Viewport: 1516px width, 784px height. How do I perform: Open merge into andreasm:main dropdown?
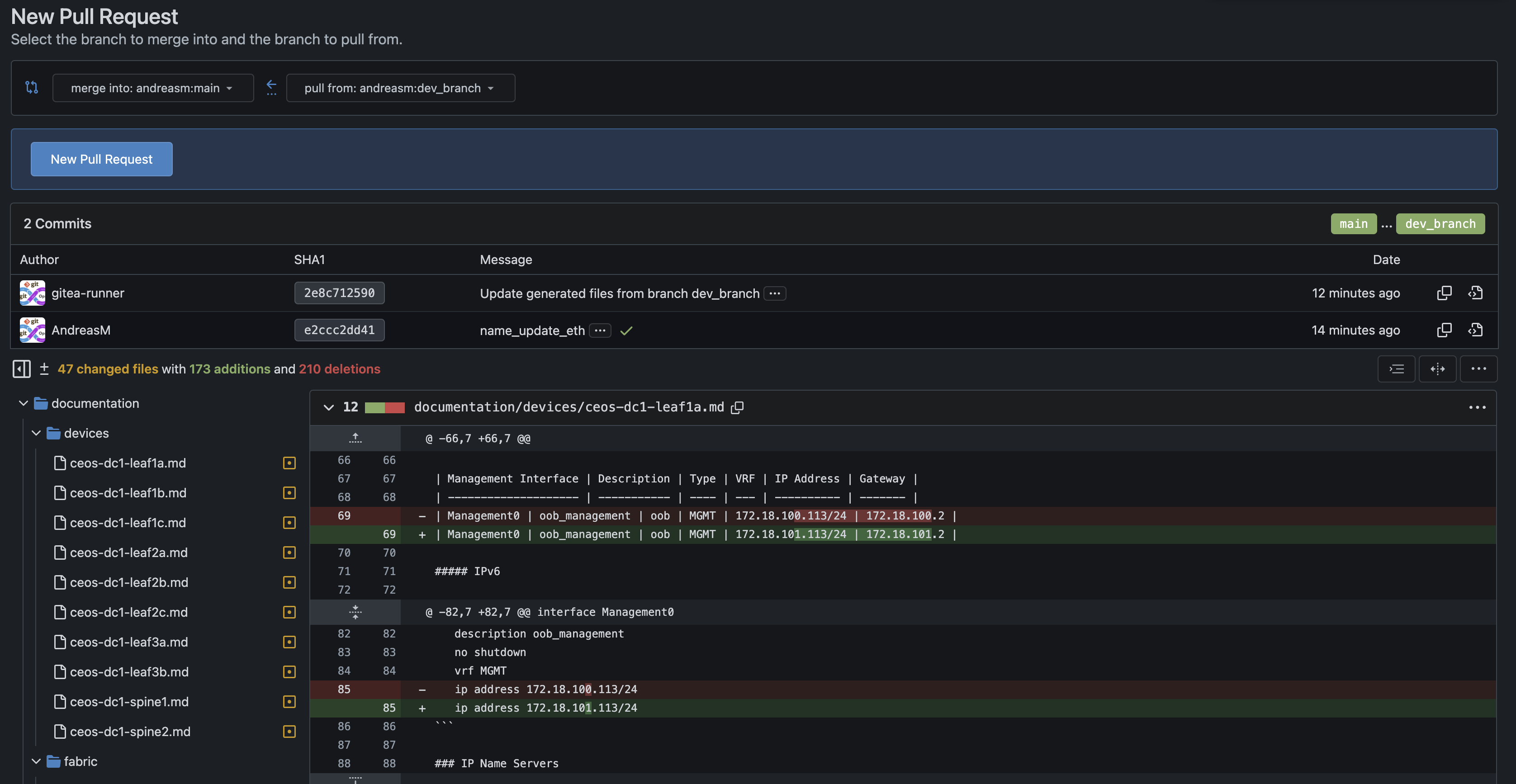pyautogui.click(x=153, y=88)
